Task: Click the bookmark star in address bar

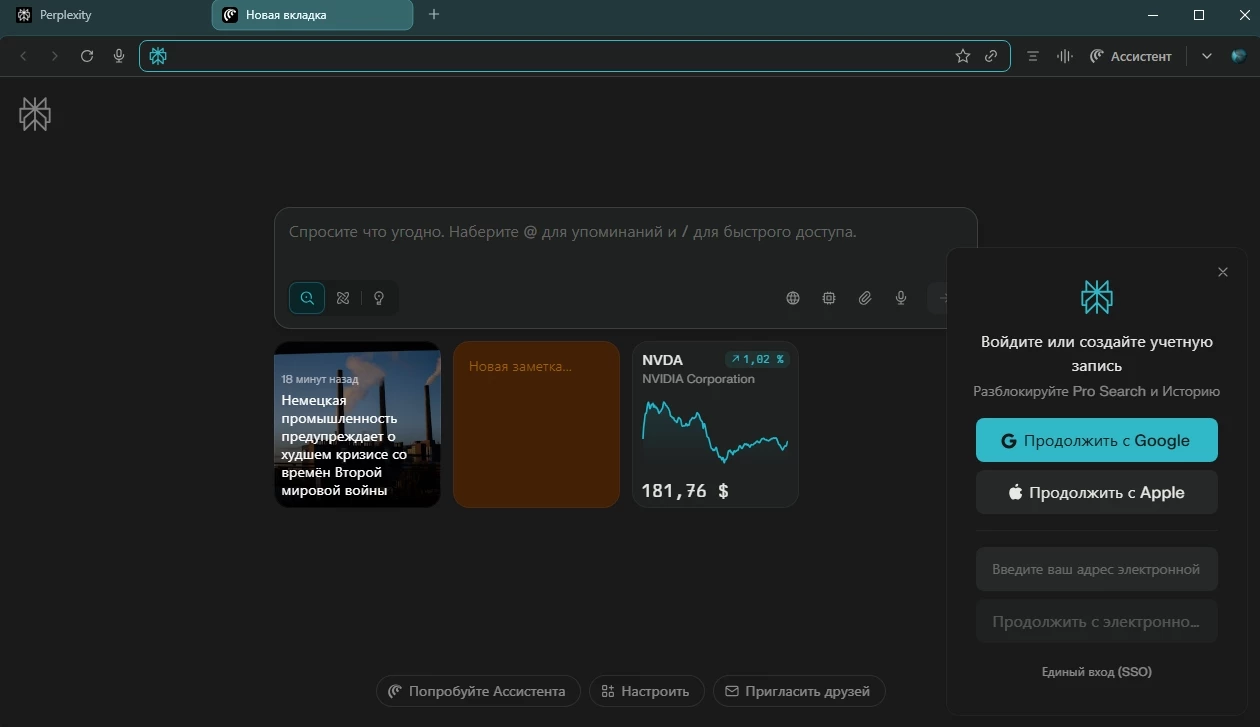Action: (x=962, y=56)
